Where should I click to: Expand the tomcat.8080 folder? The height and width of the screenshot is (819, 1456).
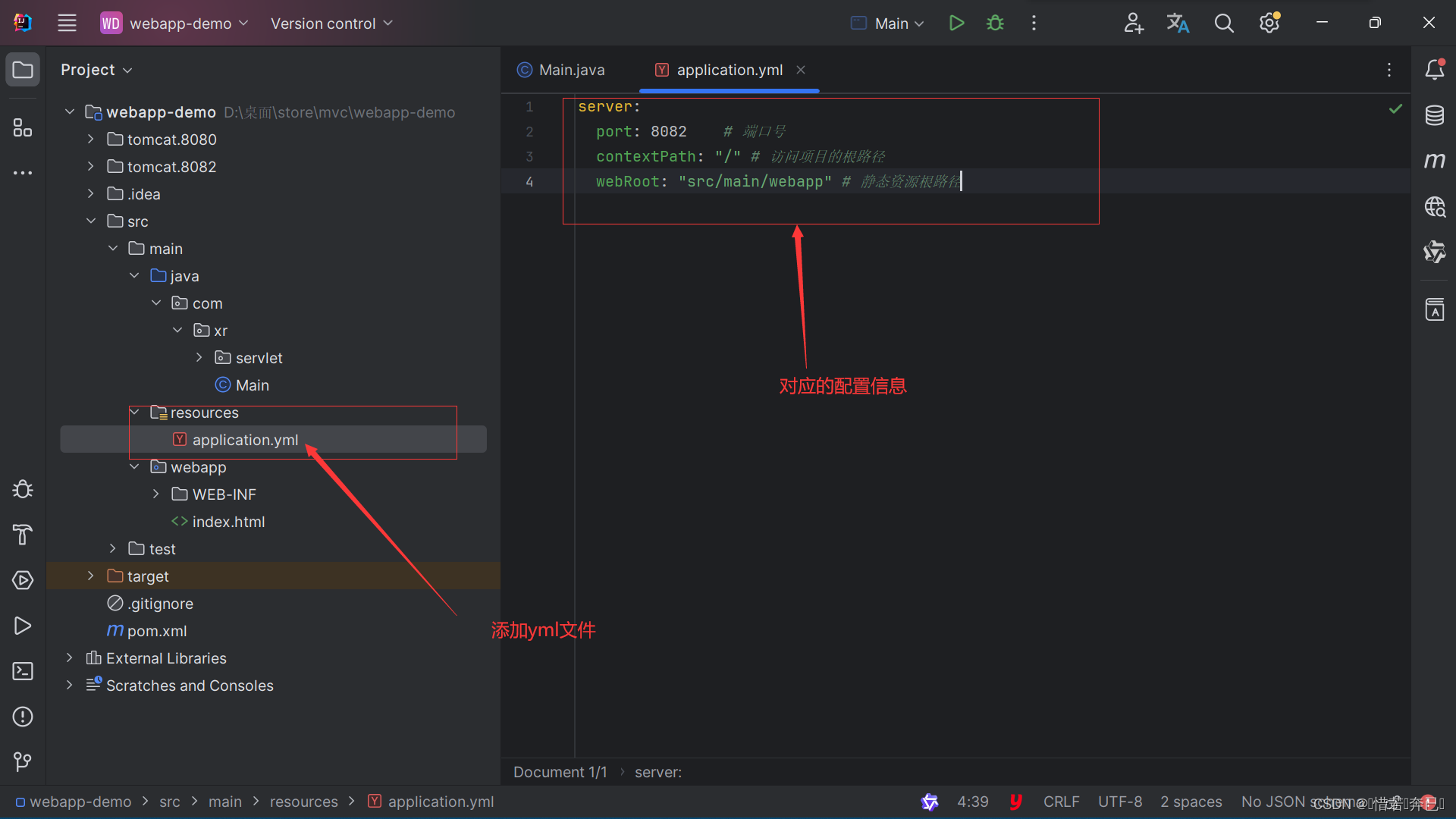91,140
